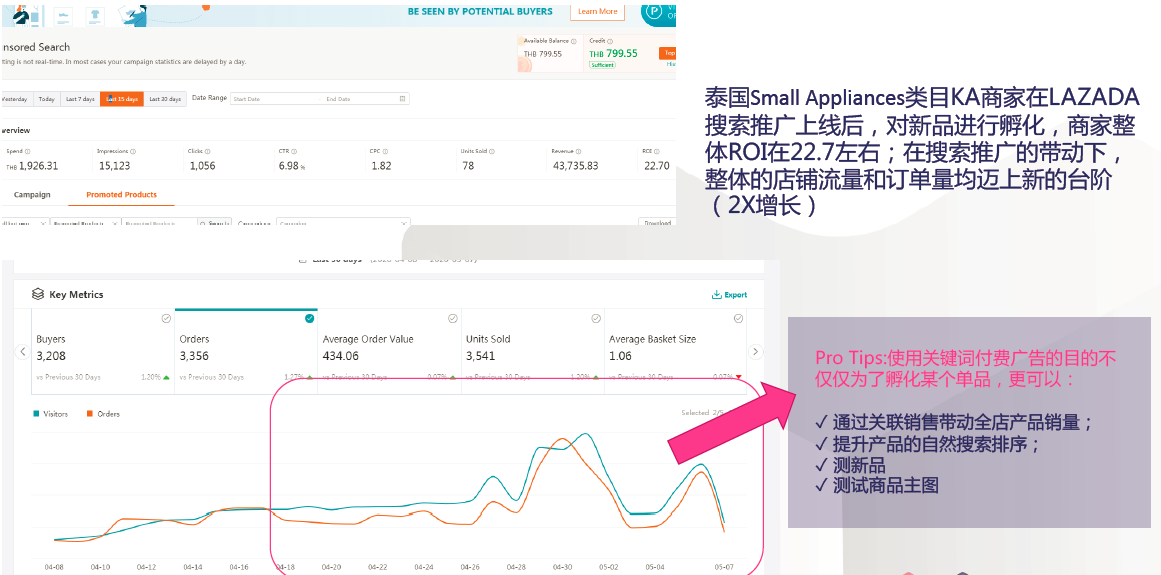Click the 3,356 orders value
Screen dimensions: 1161x575
pyautogui.click(x=195, y=356)
